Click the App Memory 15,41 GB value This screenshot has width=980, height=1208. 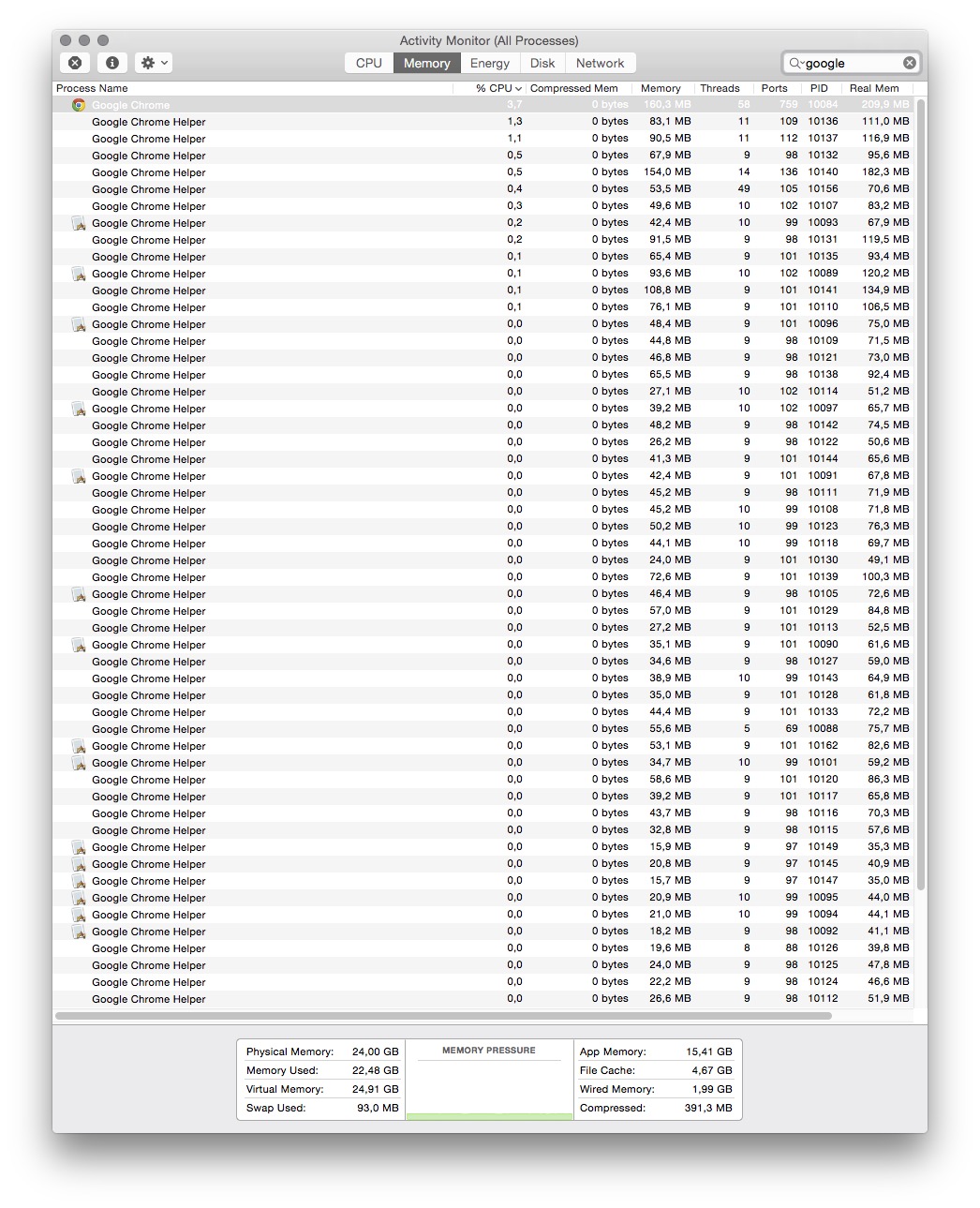coord(708,1051)
